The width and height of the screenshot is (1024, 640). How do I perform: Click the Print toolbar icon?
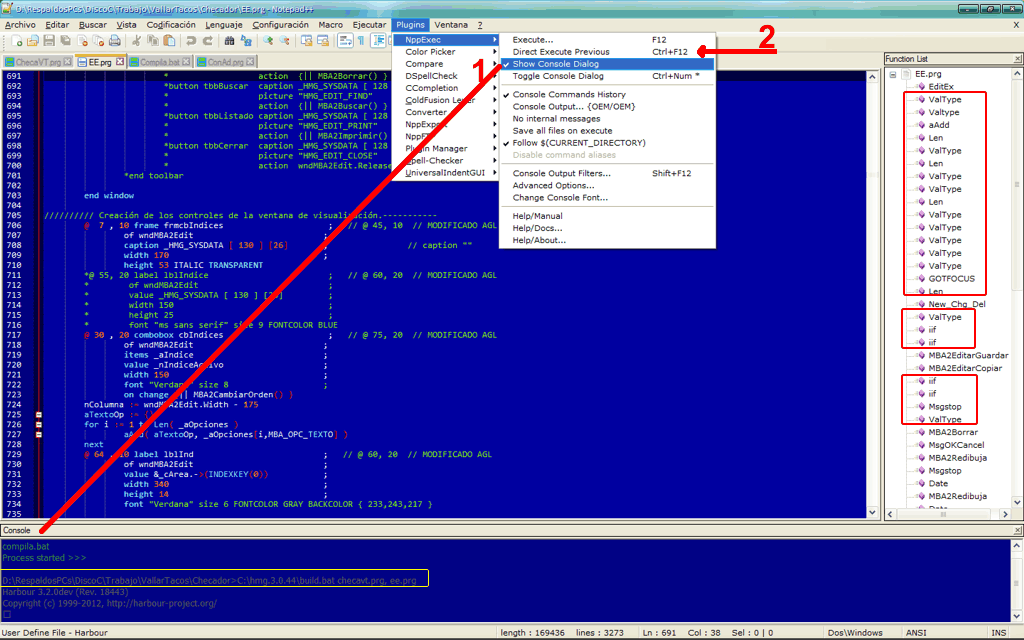click(115, 41)
